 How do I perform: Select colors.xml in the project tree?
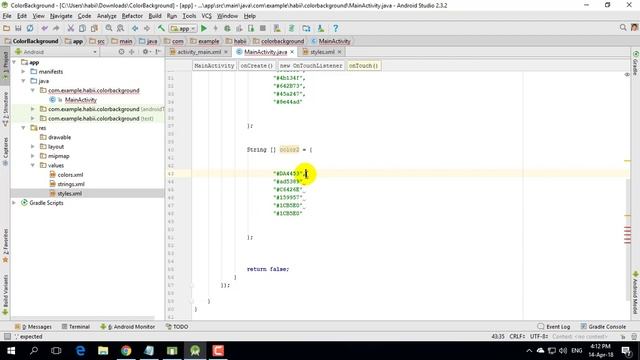(x=70, y=175)
